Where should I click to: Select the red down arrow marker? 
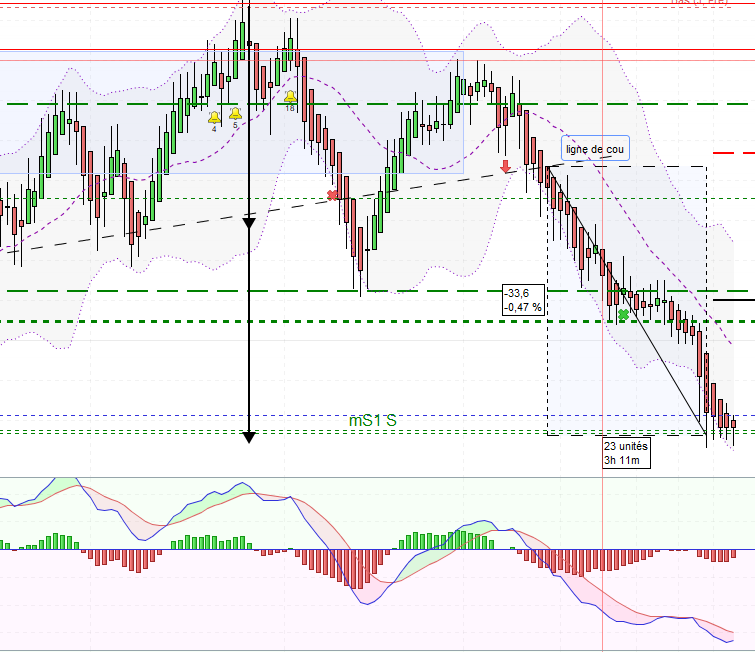click(x=505, y=167)
